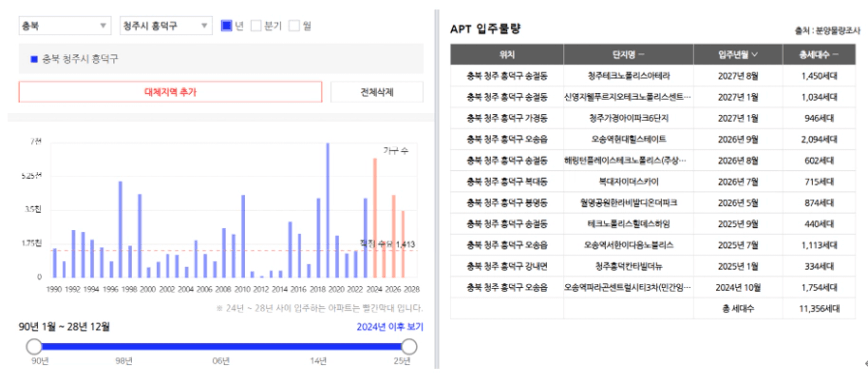Click the blue legend square for 충북 청주시 흥덕구

tap(34, 59)
